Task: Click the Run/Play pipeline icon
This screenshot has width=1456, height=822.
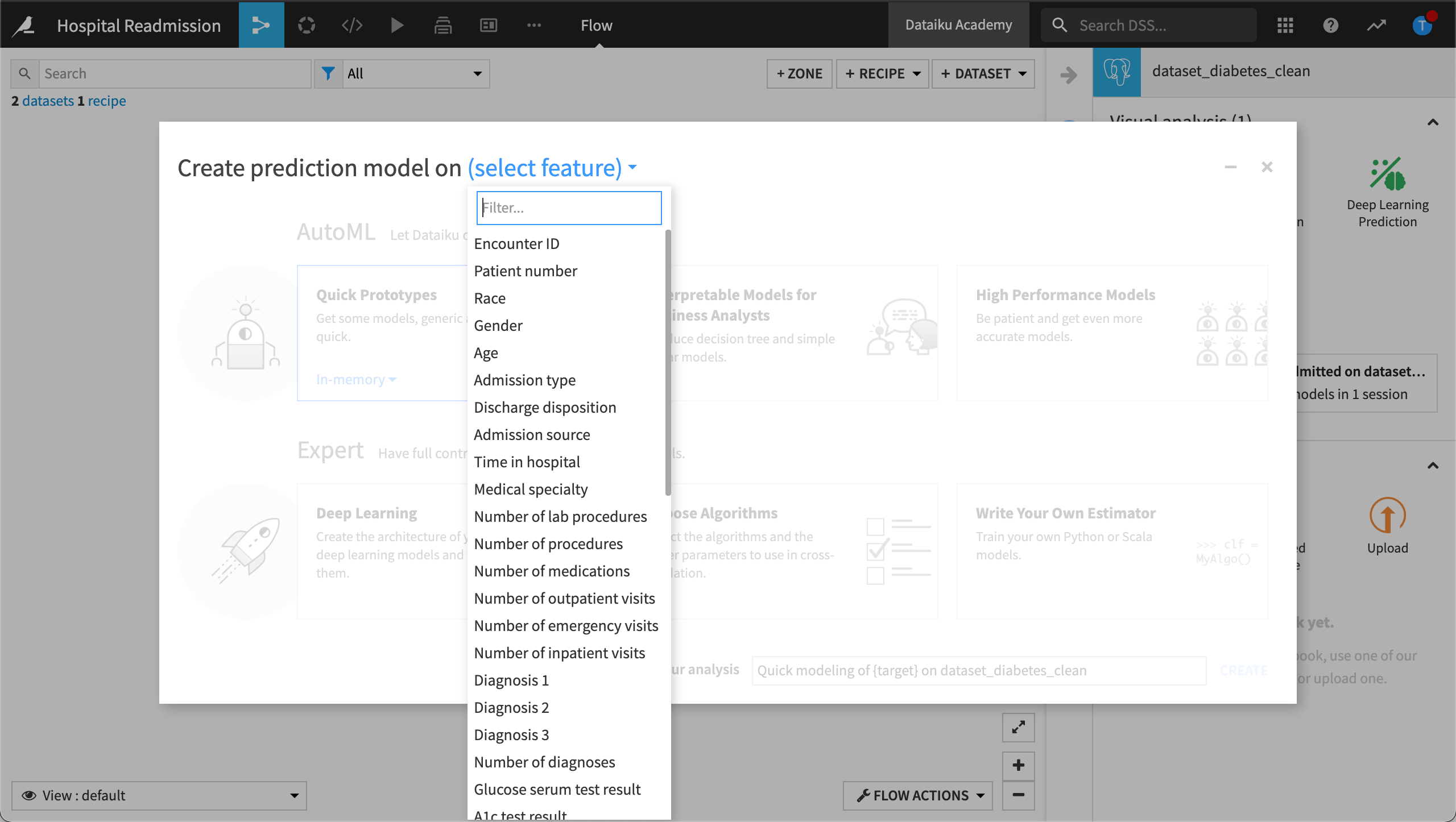Action: tap(396, 24)
